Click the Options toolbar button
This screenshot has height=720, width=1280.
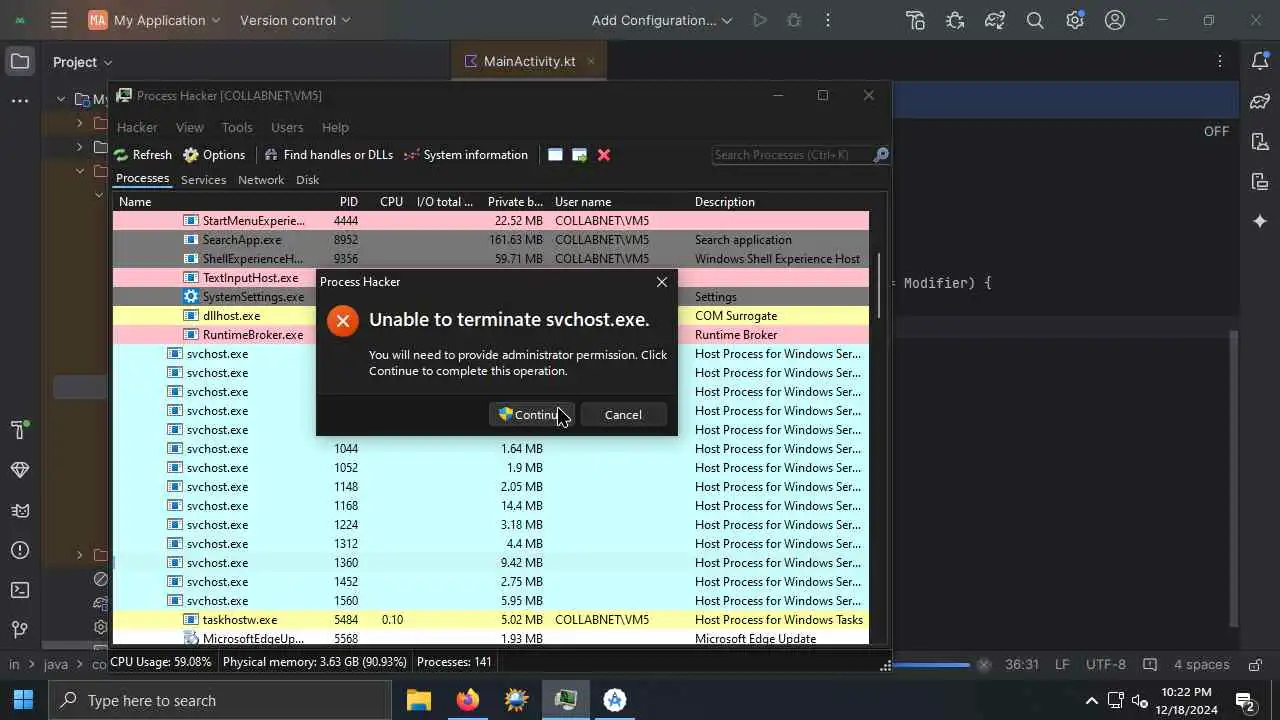point(214,155)
